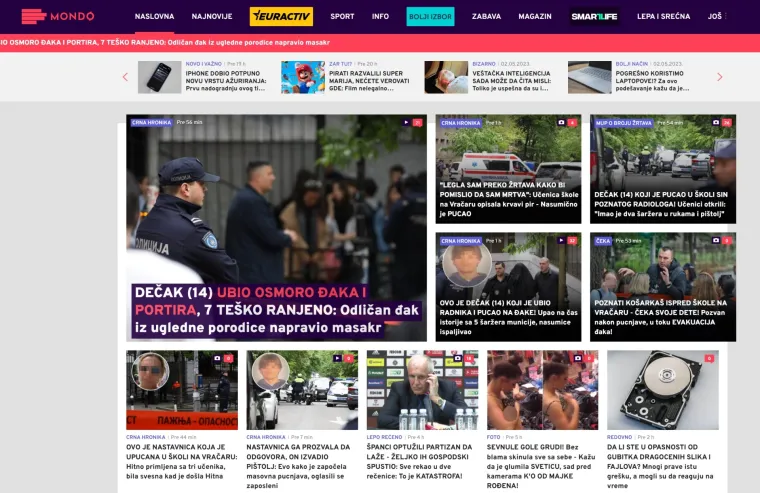Click the Foto category label
Viewport: 760px width, 493px height.
pos(493,437)
